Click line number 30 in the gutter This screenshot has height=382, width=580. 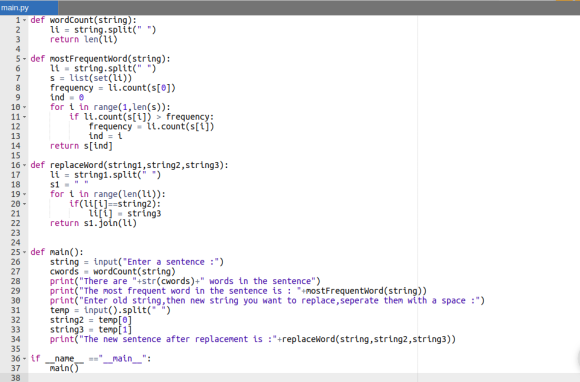(16, 301)
